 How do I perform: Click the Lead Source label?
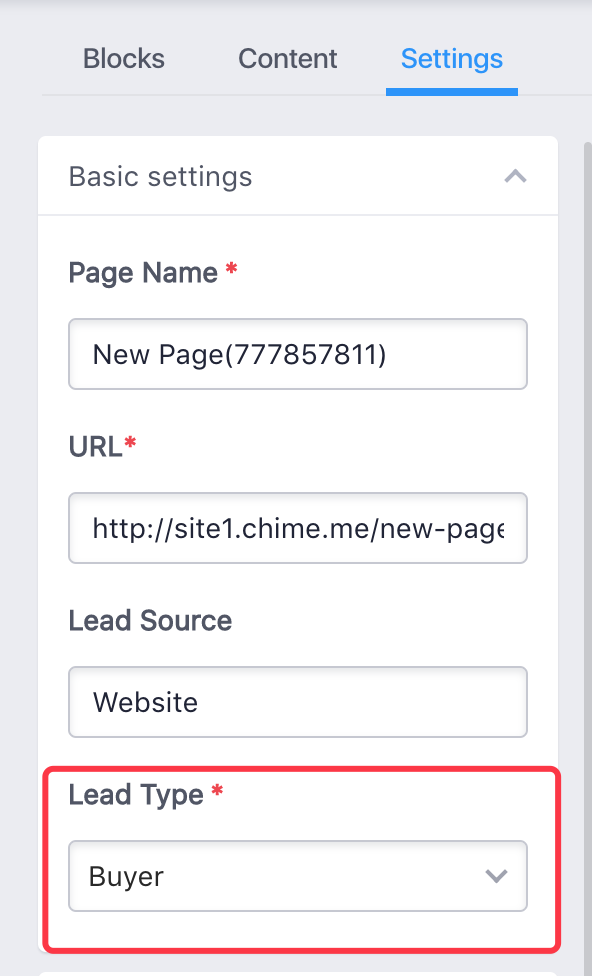(150, 621)
